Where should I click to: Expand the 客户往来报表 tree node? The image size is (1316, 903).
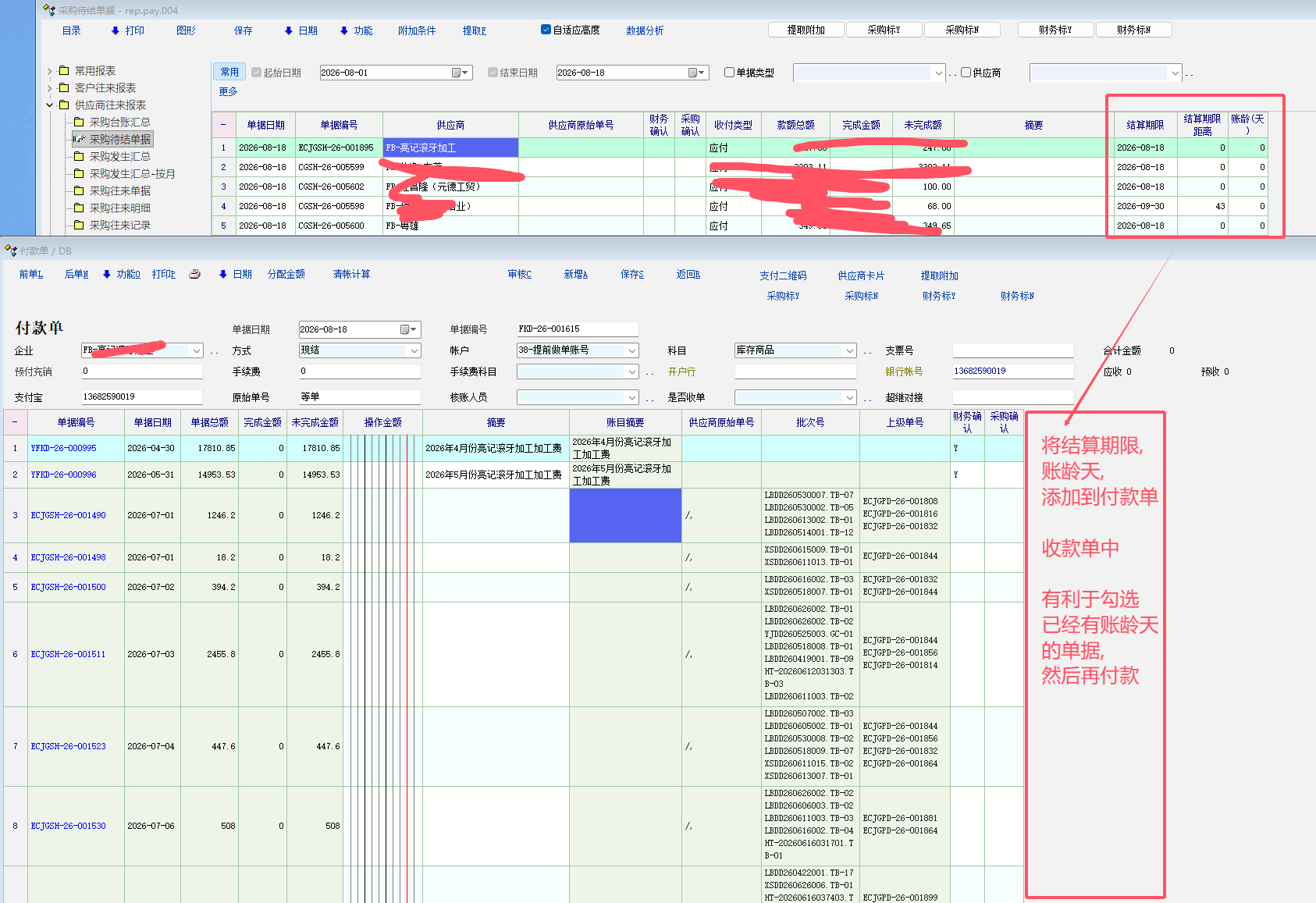[50, 88]
